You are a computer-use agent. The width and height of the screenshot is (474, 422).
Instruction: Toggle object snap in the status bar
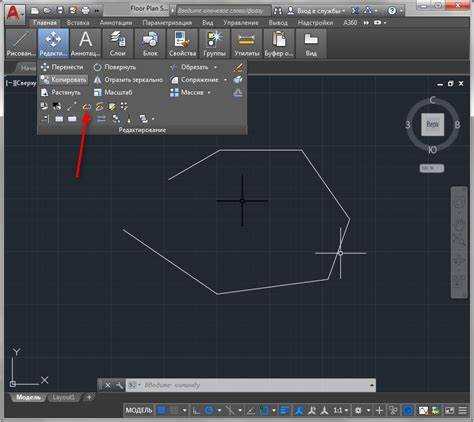point(264,410)
